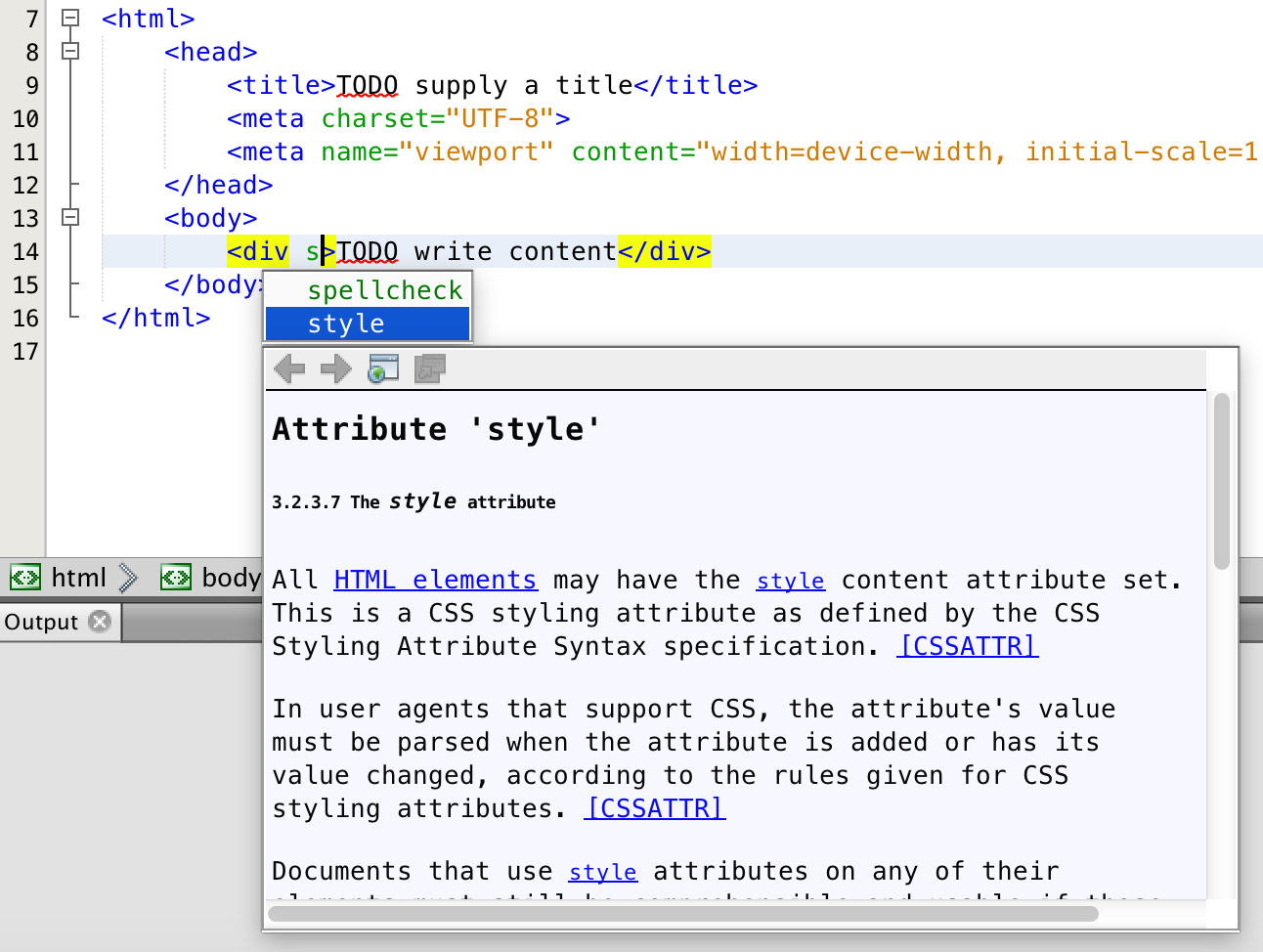Click line number 7 in gutter

[x=32, y=19]
